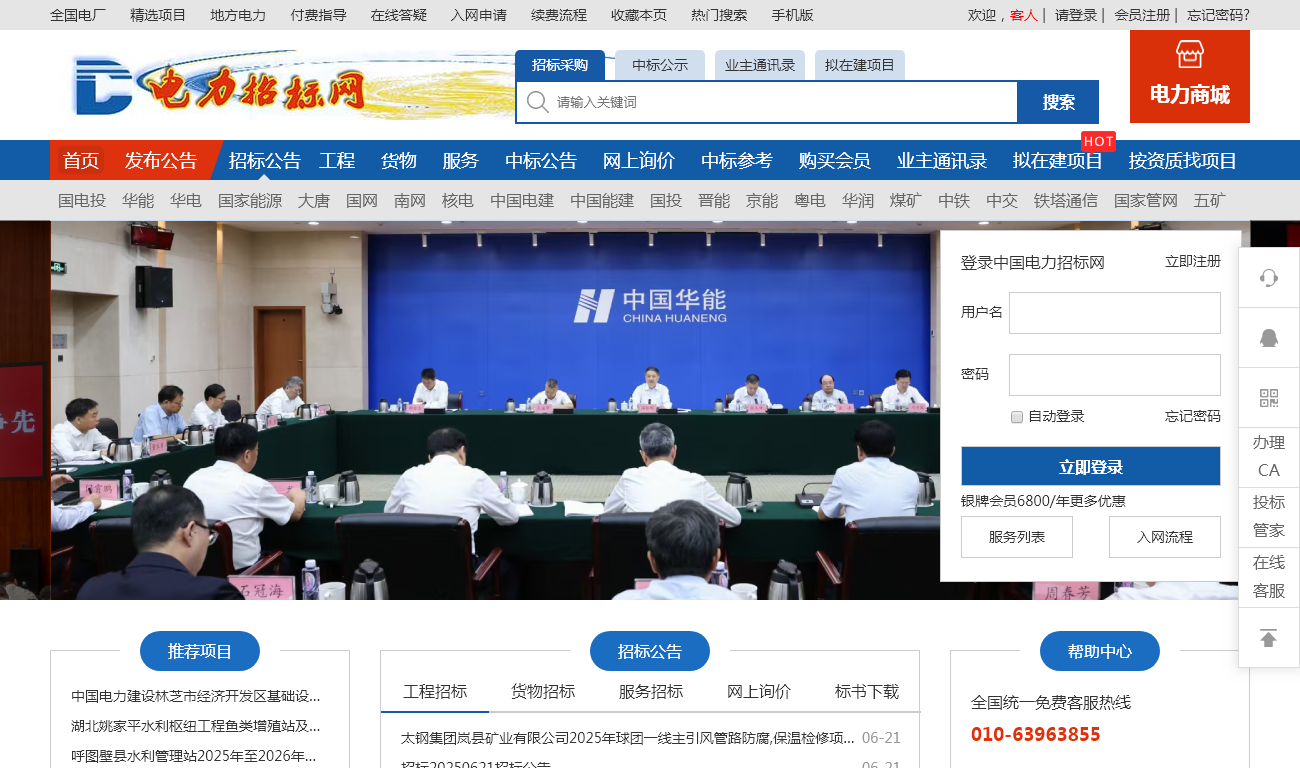
Task: Click 精选项目 in the top bar
Action: [158, 15]
